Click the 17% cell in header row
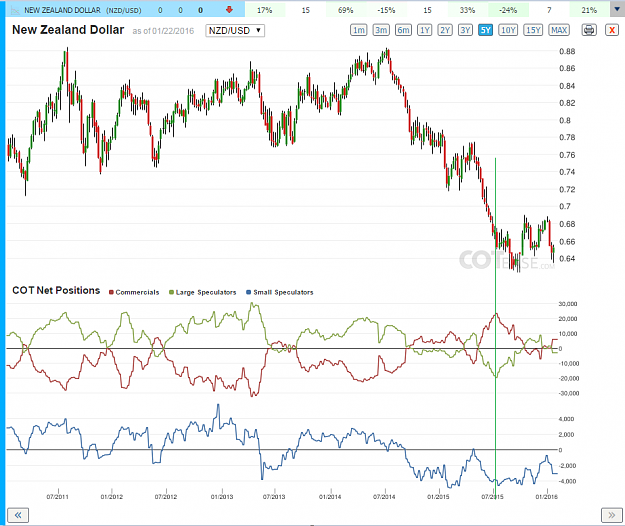Screen dimensions: 625x526 point(265,10)
